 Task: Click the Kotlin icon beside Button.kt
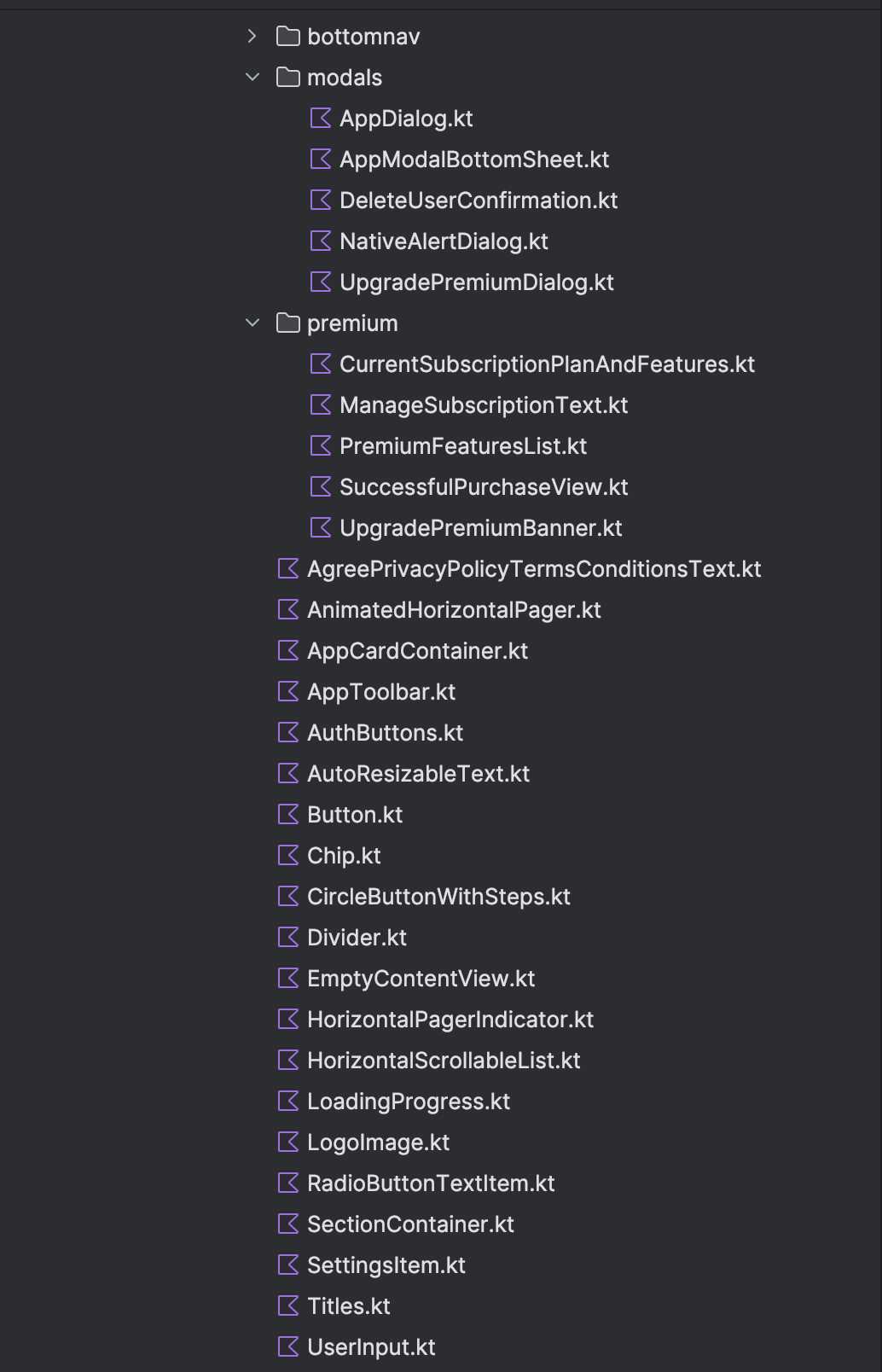coord(288,814)
